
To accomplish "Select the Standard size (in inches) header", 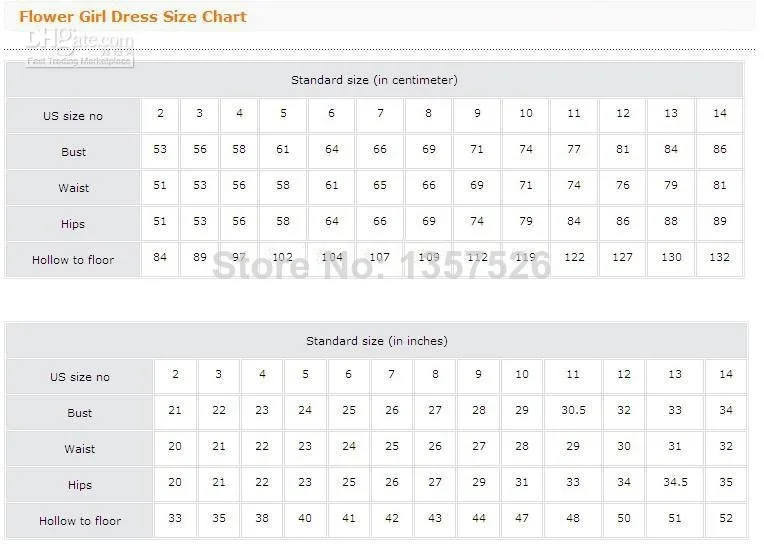I will click(376, 341).
